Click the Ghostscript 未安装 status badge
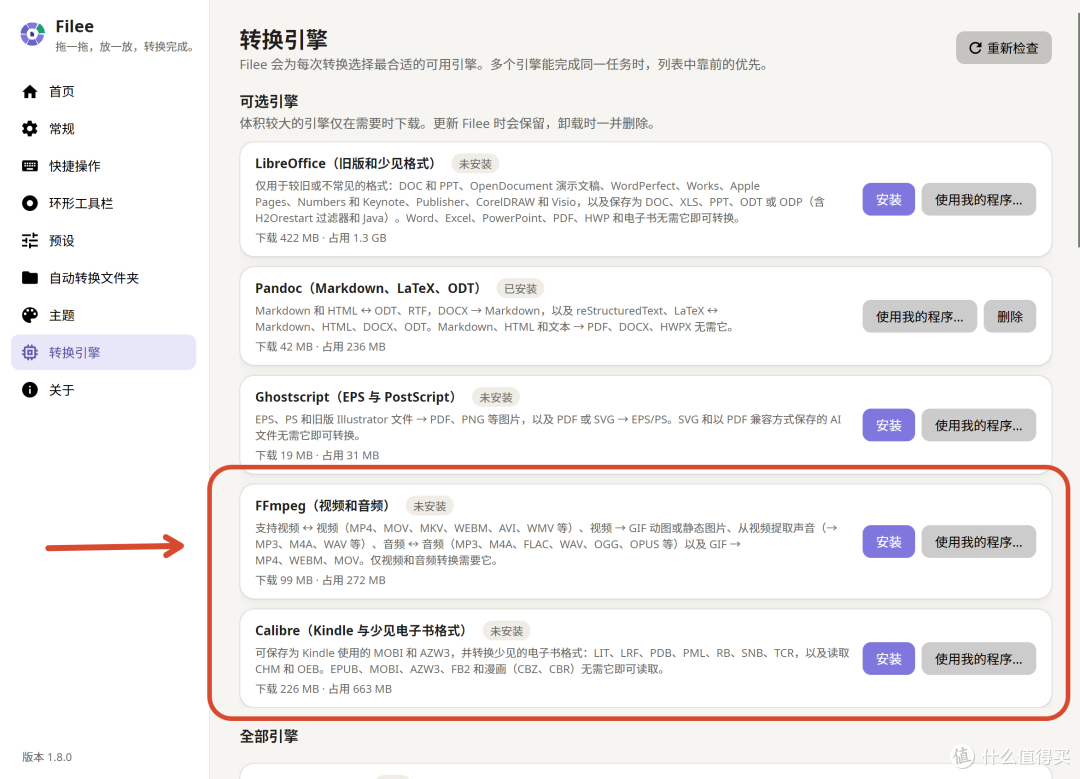The width and height of the screenshot is (1080, 779). coord(496,397)
